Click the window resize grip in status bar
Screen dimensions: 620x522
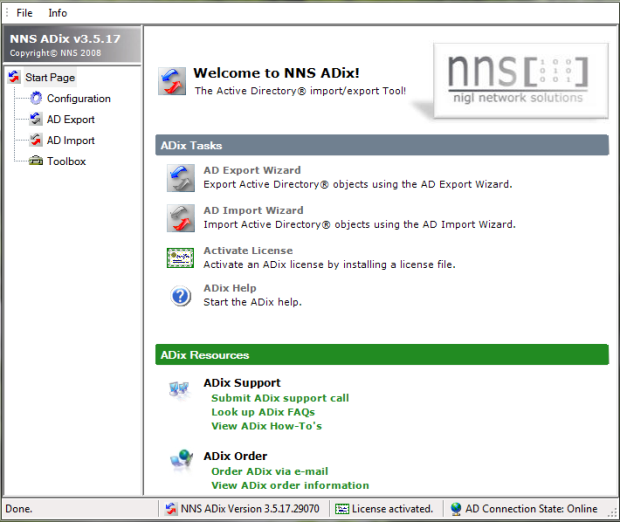click(613, 513)
